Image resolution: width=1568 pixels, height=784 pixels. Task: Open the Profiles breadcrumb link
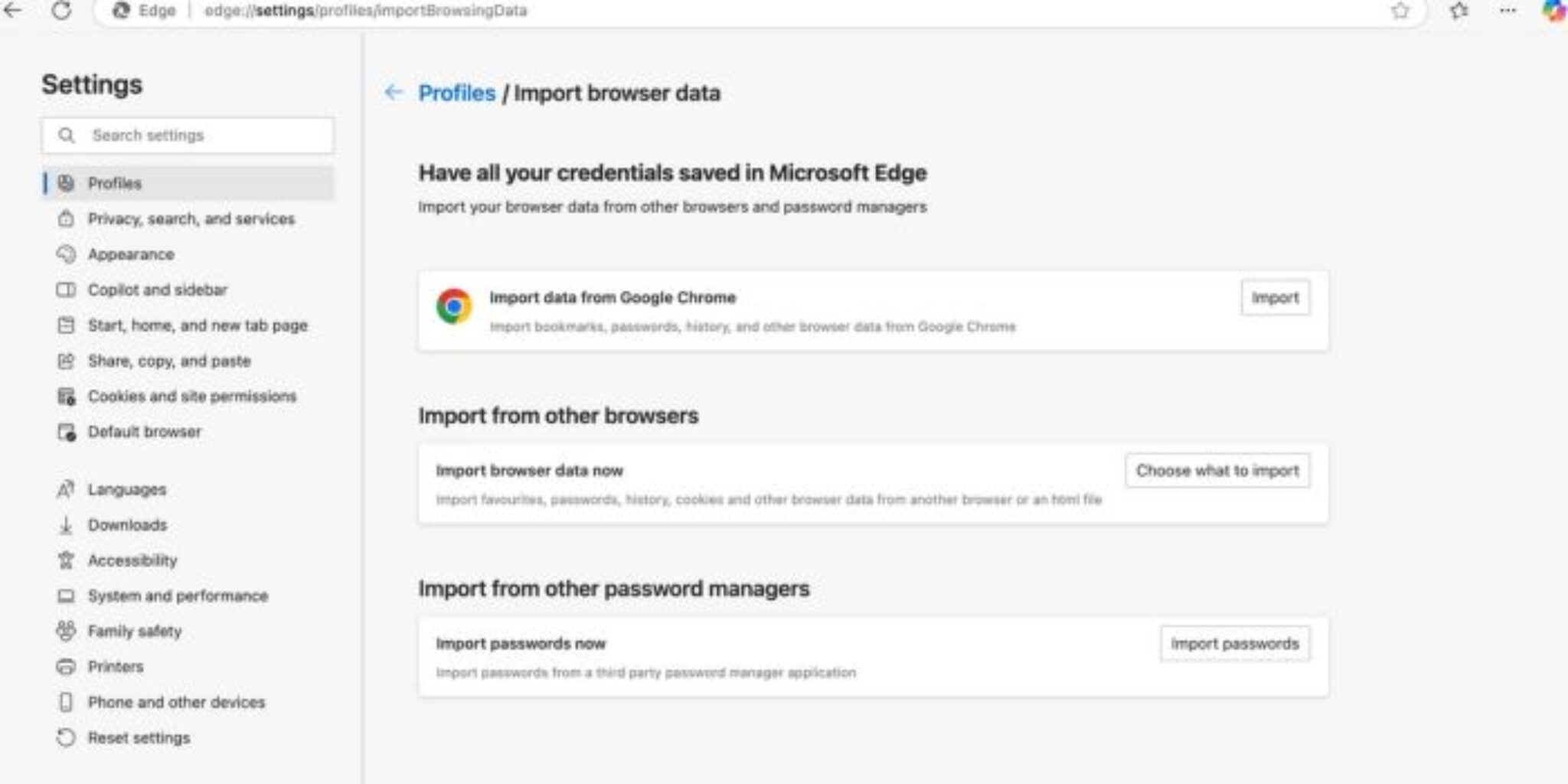click(x=456, y=93)
